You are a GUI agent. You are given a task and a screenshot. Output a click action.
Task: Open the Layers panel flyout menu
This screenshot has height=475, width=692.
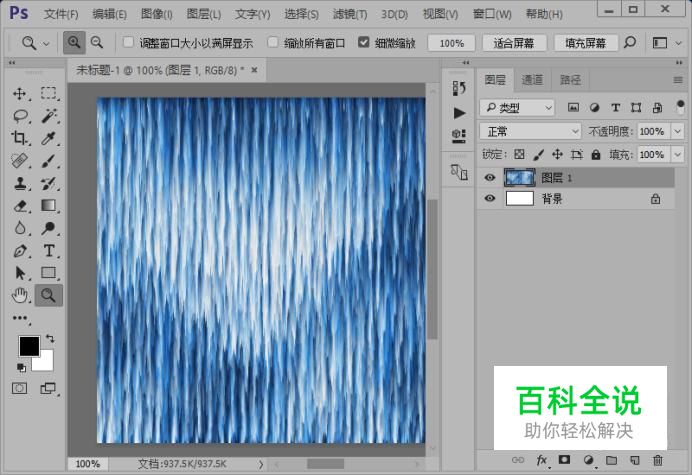click(x=678, y=80)
